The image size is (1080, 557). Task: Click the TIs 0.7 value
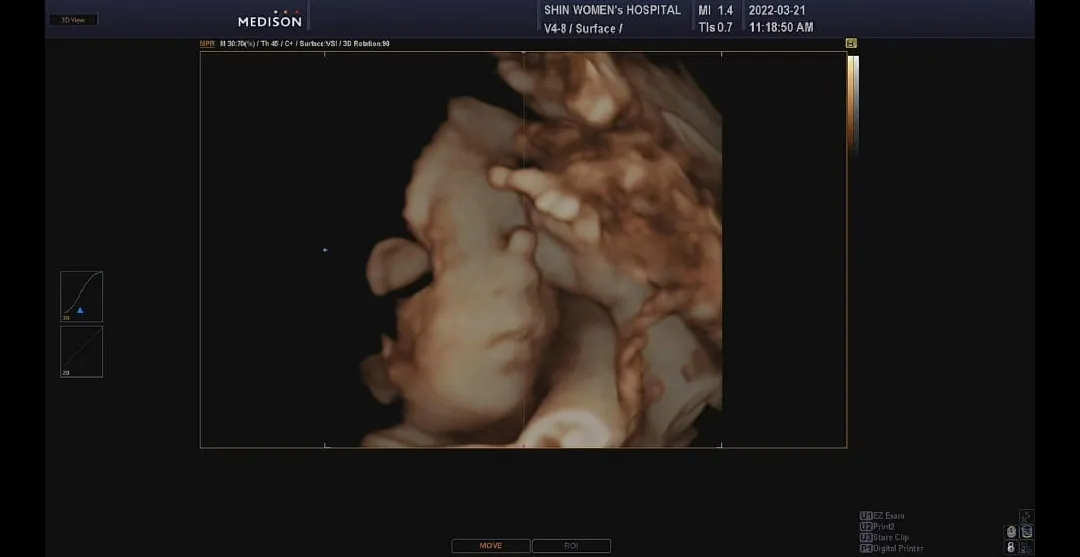(716, 28)
